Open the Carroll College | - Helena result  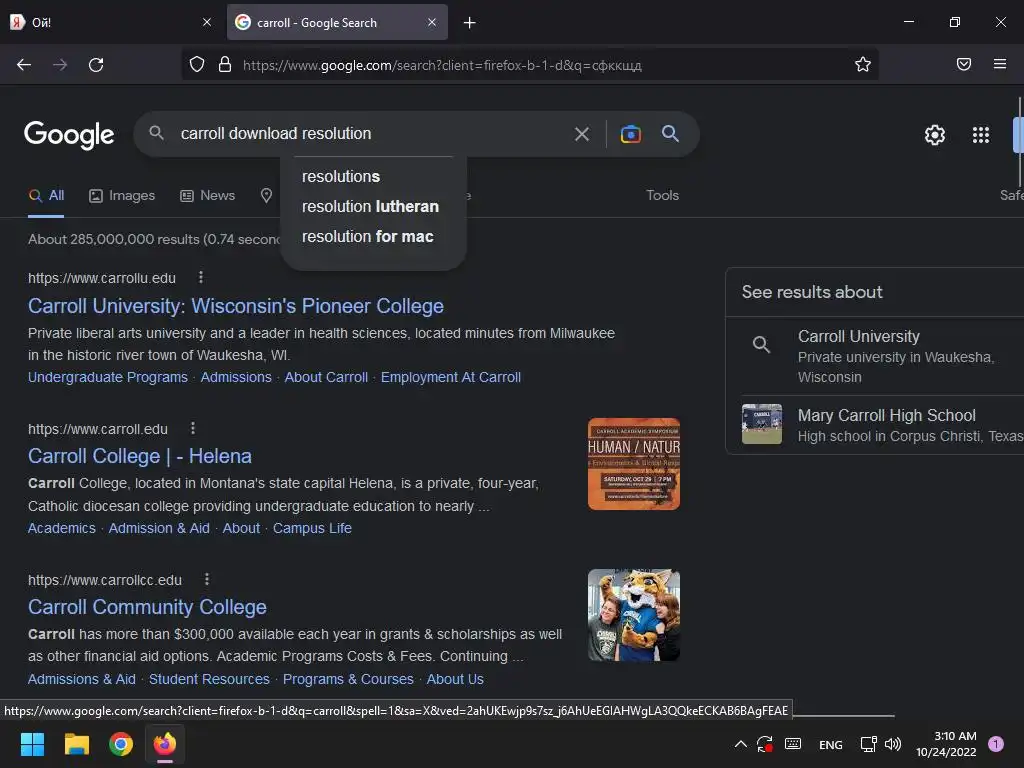[x=140, y=456]
